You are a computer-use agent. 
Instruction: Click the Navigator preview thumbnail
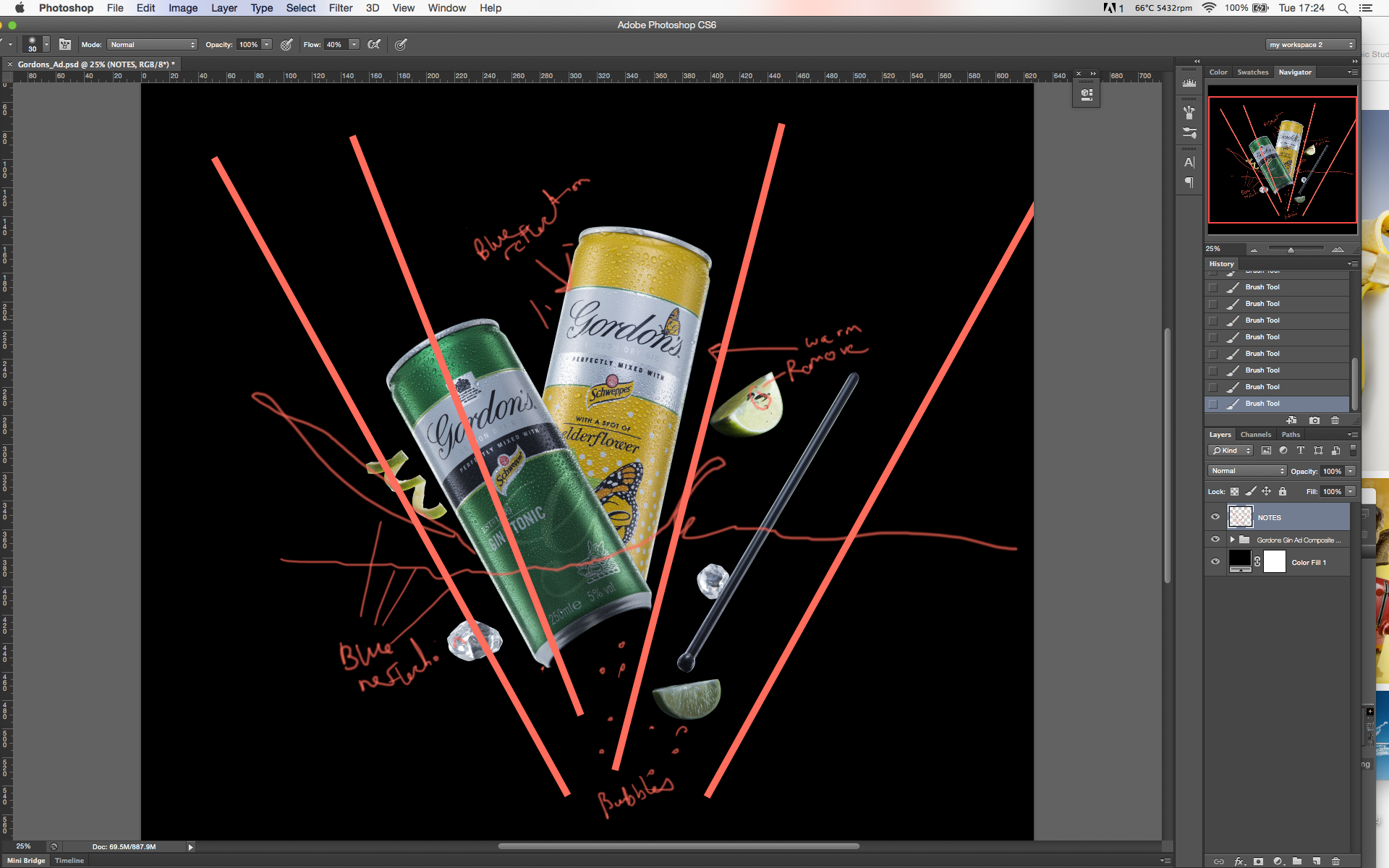point(1282,160)
